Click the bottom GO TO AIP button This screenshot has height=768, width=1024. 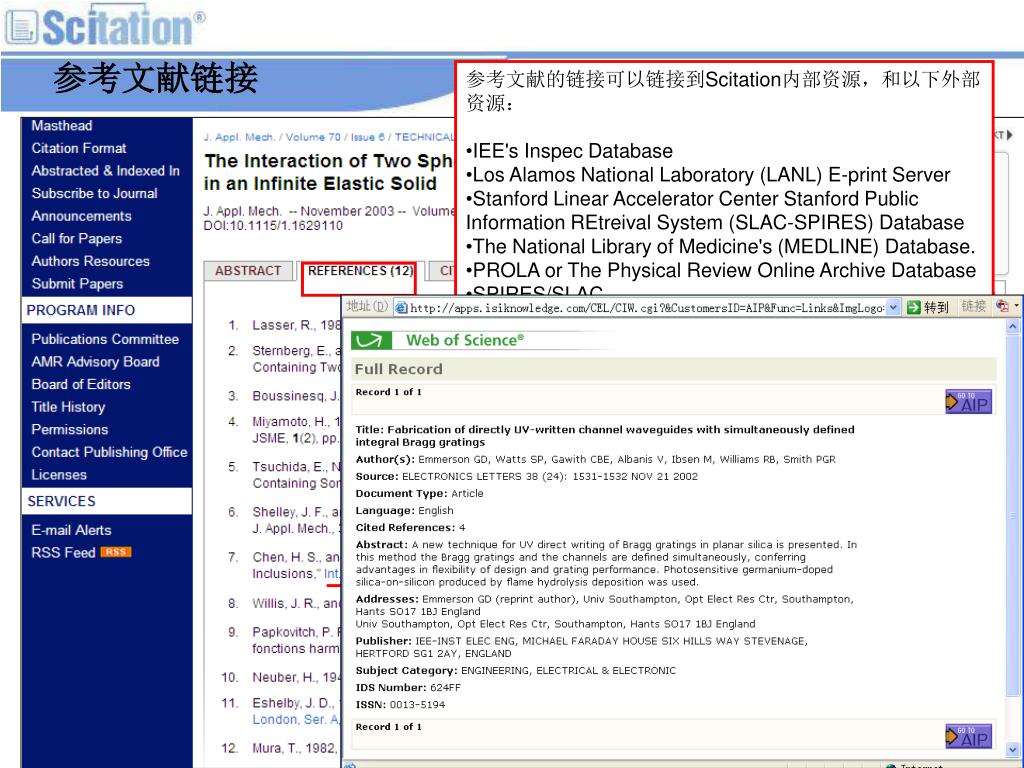968,736
